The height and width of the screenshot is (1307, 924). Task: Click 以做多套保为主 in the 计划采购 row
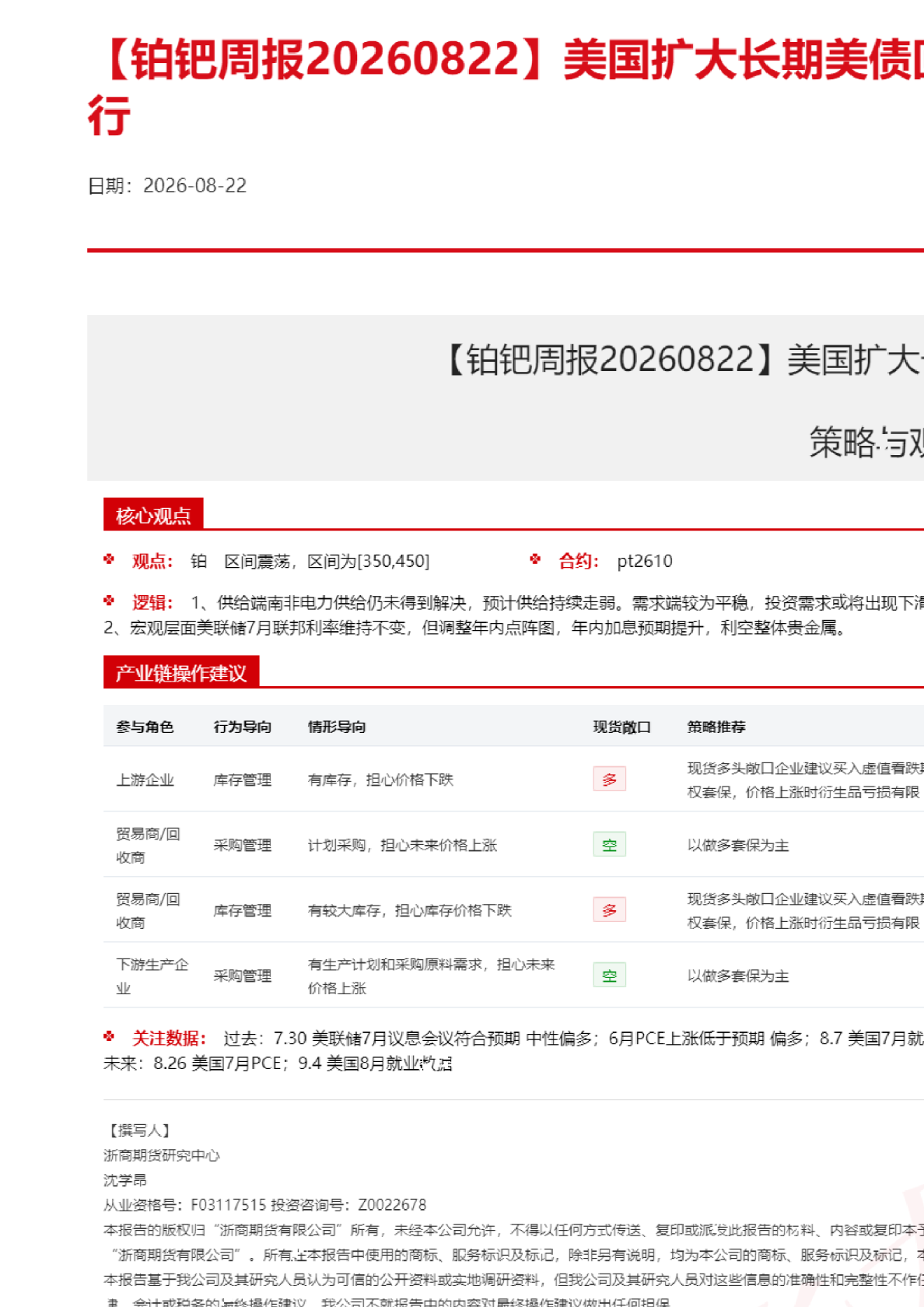pyautogui.click(x=738, y=845)
